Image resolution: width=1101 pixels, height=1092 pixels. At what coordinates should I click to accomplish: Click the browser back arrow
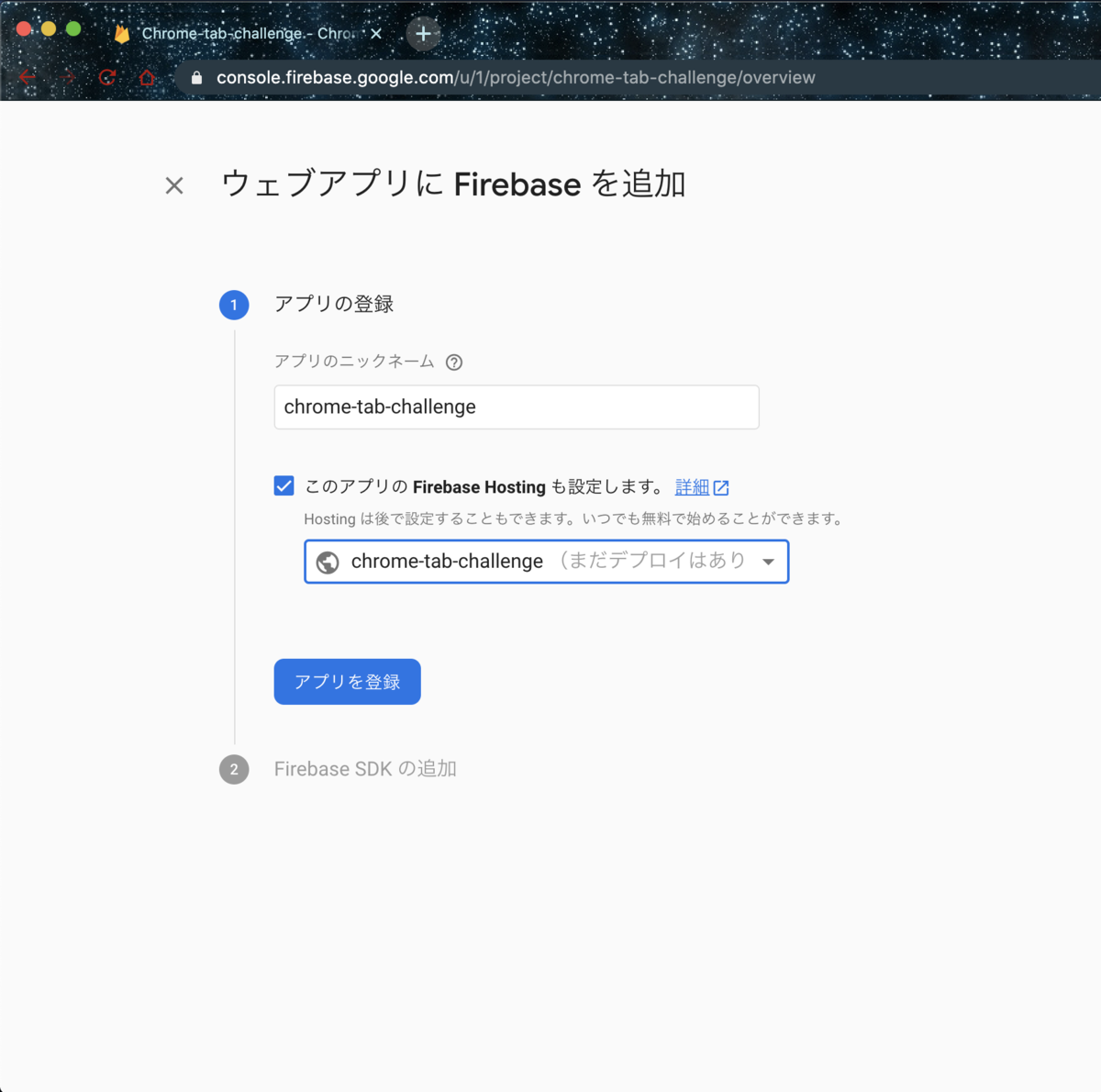28,77
